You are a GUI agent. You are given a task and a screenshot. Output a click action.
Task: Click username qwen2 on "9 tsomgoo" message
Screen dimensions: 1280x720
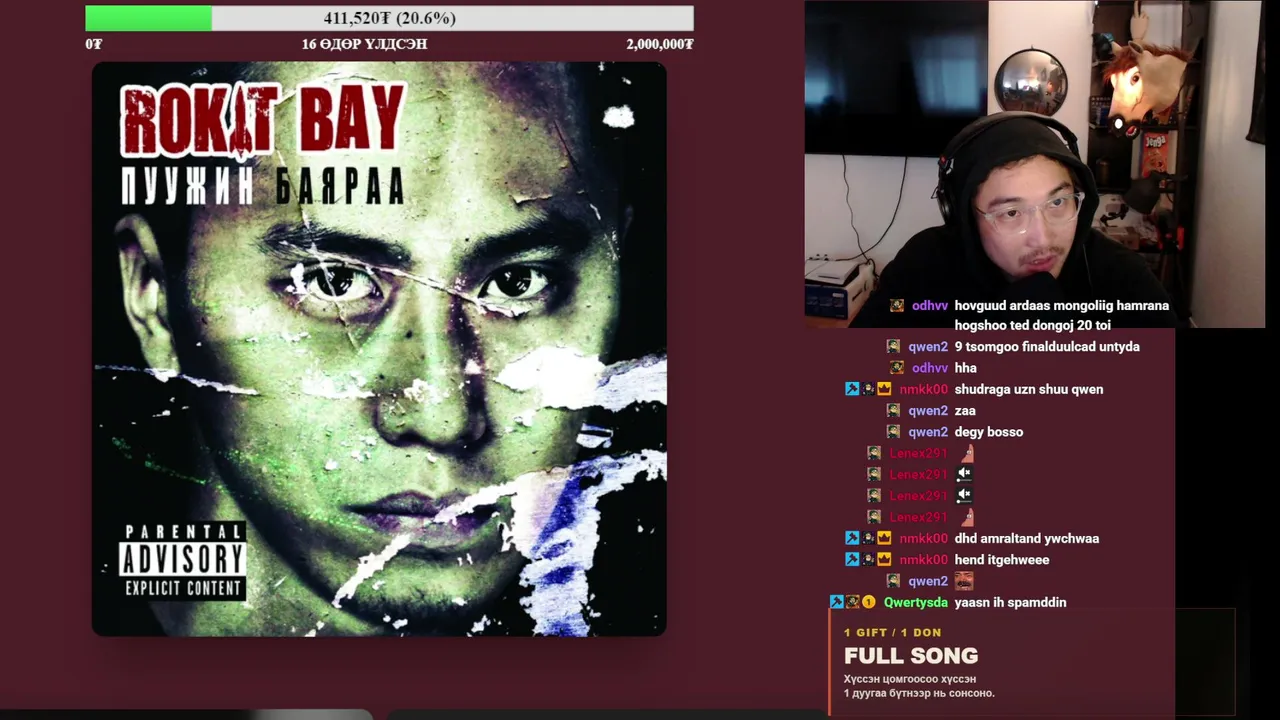(928, 347)
